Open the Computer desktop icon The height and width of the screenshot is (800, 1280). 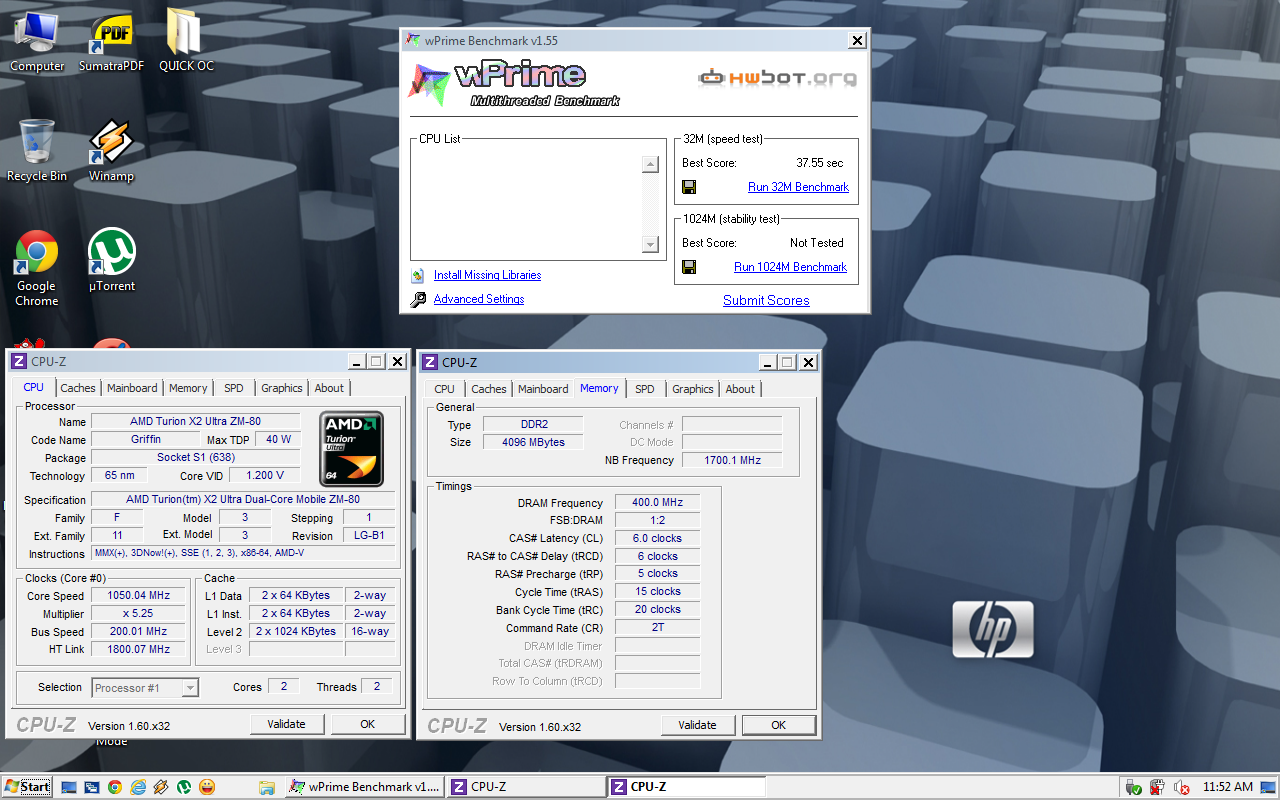pos(37,40)
